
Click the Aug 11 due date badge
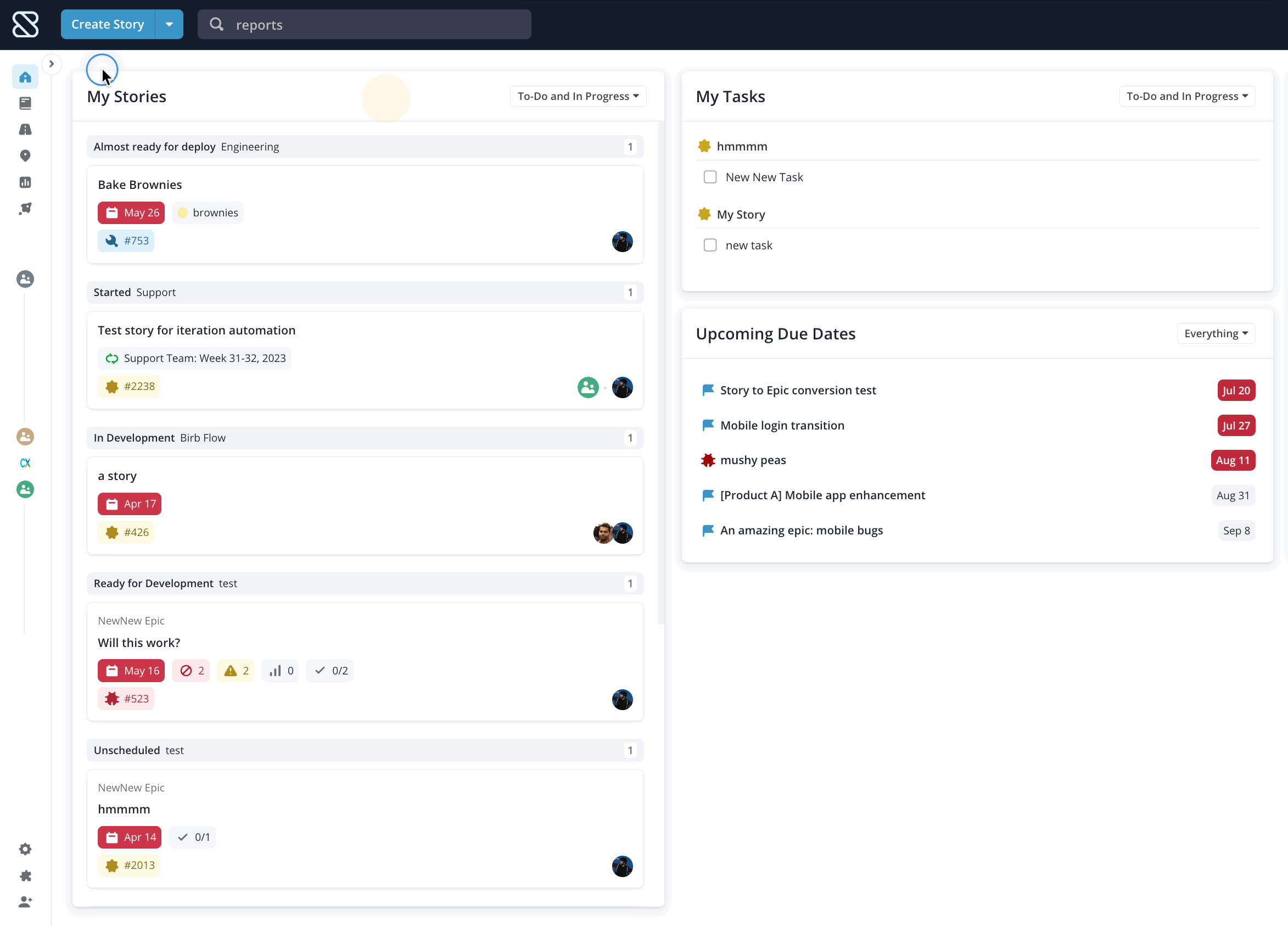click(x=1233, y=460)
